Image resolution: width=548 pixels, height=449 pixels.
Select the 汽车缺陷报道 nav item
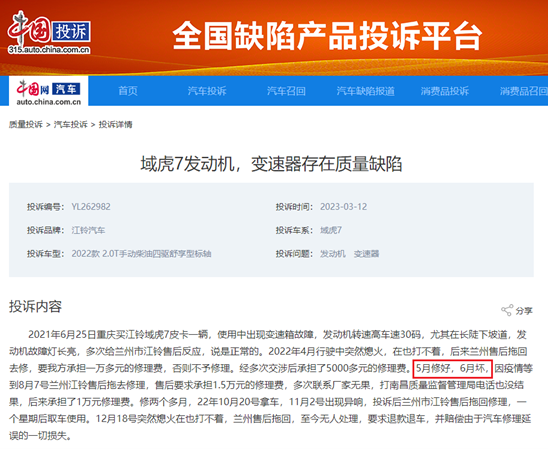(366, 91)
